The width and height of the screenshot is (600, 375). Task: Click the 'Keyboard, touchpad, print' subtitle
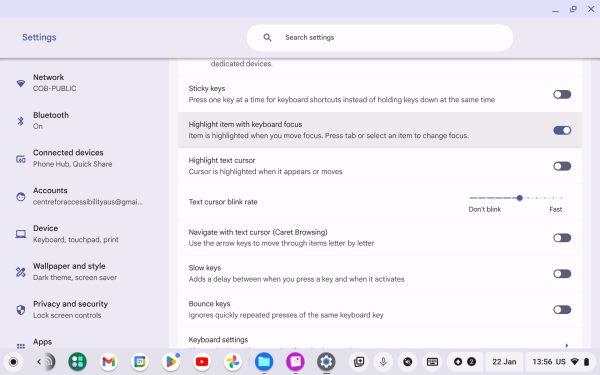coord(75,240)
